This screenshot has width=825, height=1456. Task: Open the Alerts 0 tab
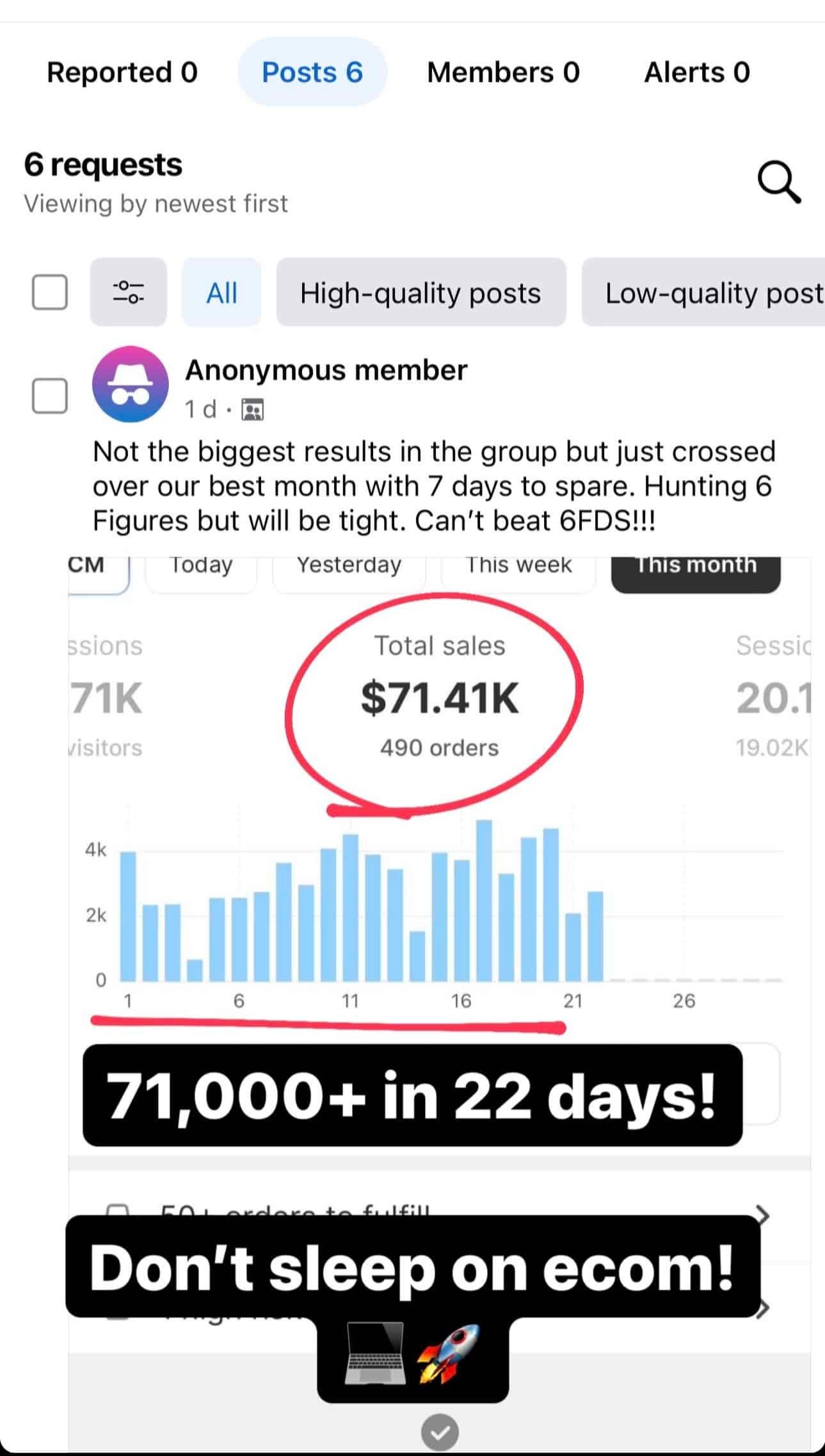[696, 72]
